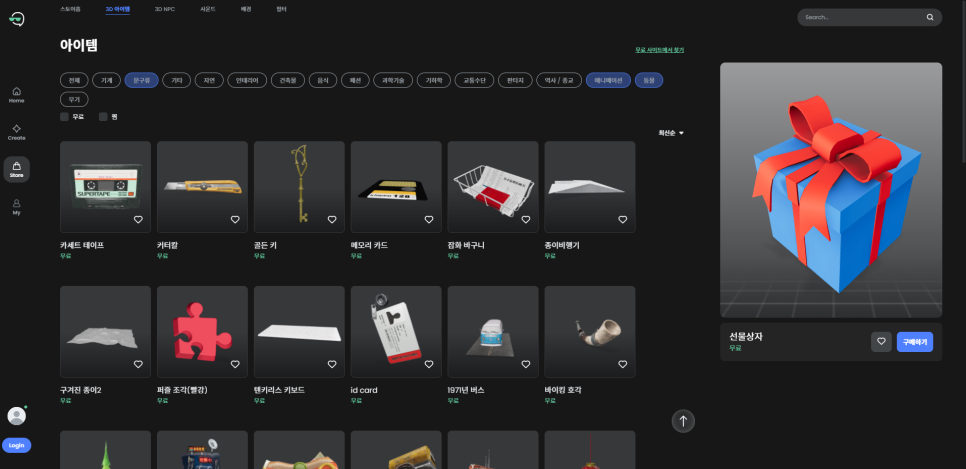The width and height of the screenshot is (966, 469).
Task: Favorite the 골든 키 item with heart
Action: coord(332,219)
